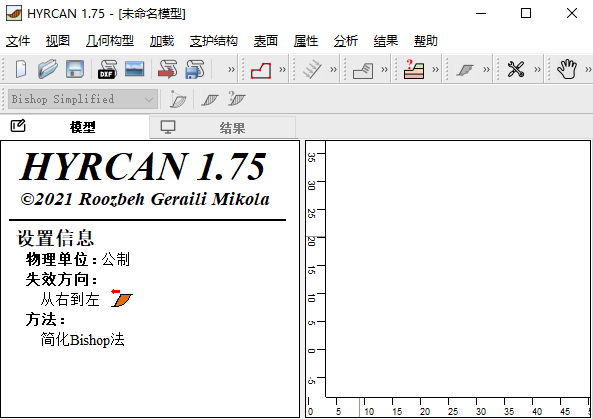This screenshot has width=593, height=419.
Task: Open the 加载 menu
Action: pyautogui.click(x=162, y=41)
